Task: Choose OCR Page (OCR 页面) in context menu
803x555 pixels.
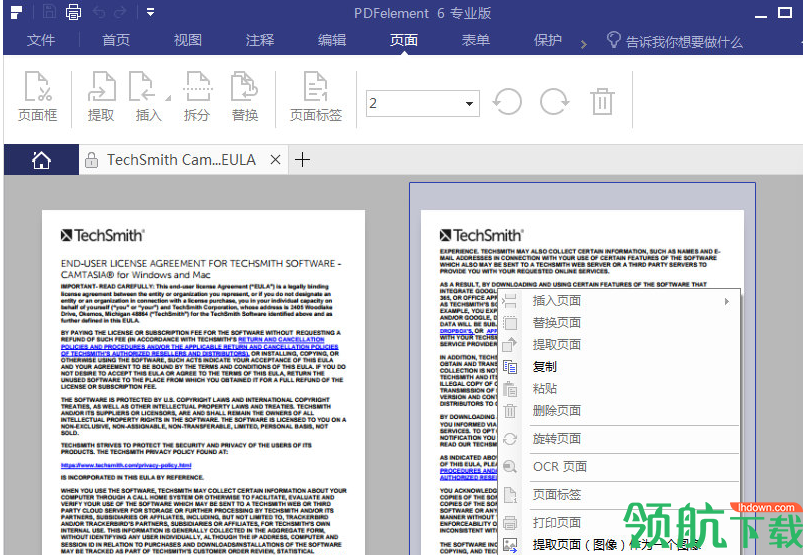Action: tap(620, 466)
